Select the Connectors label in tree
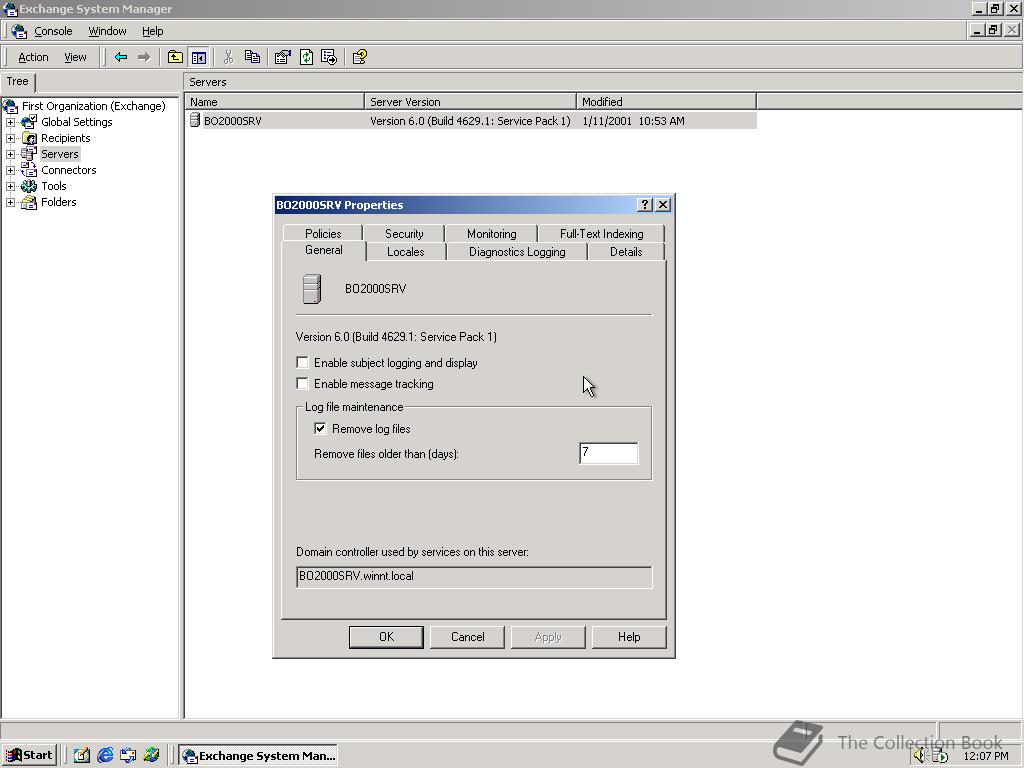 [69, 170]
